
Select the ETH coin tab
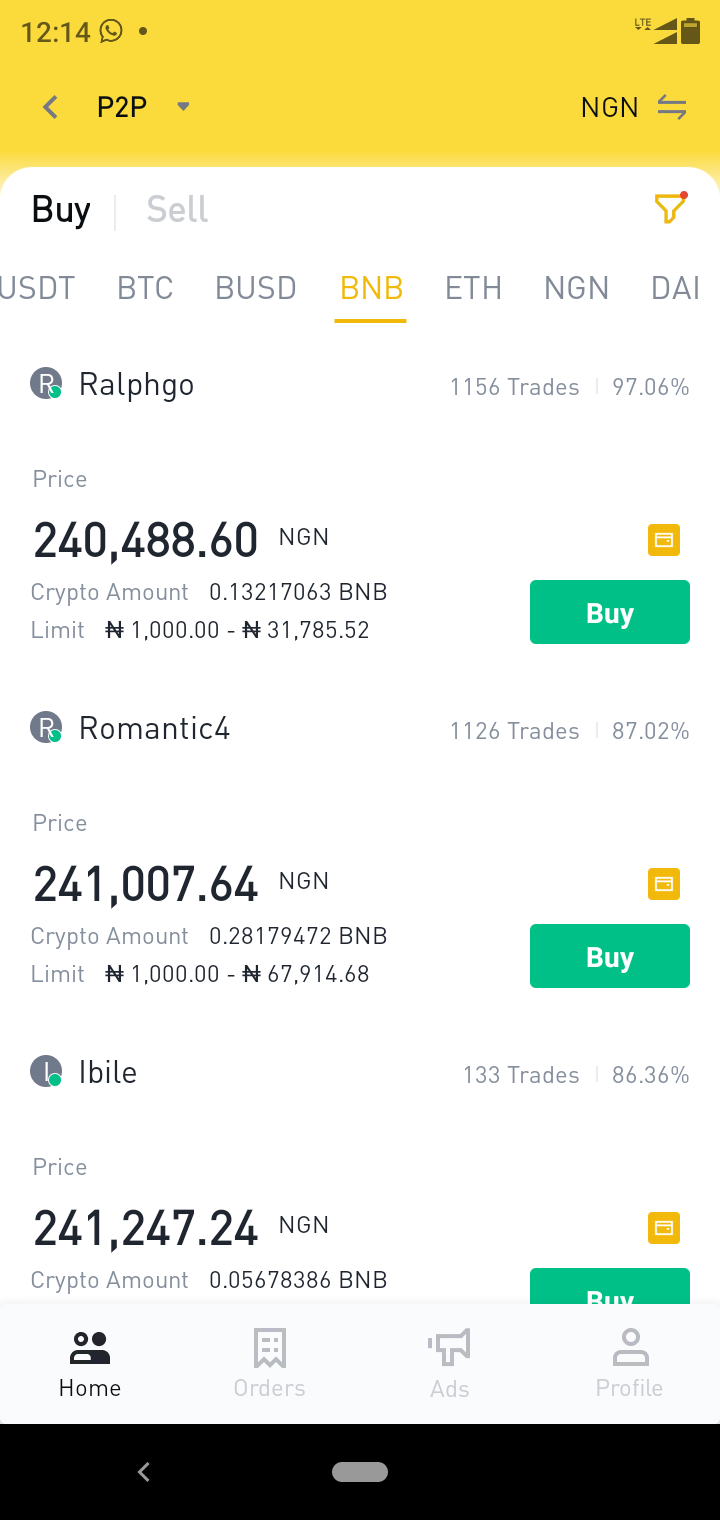pyautogui.click(x=473, y=288)
